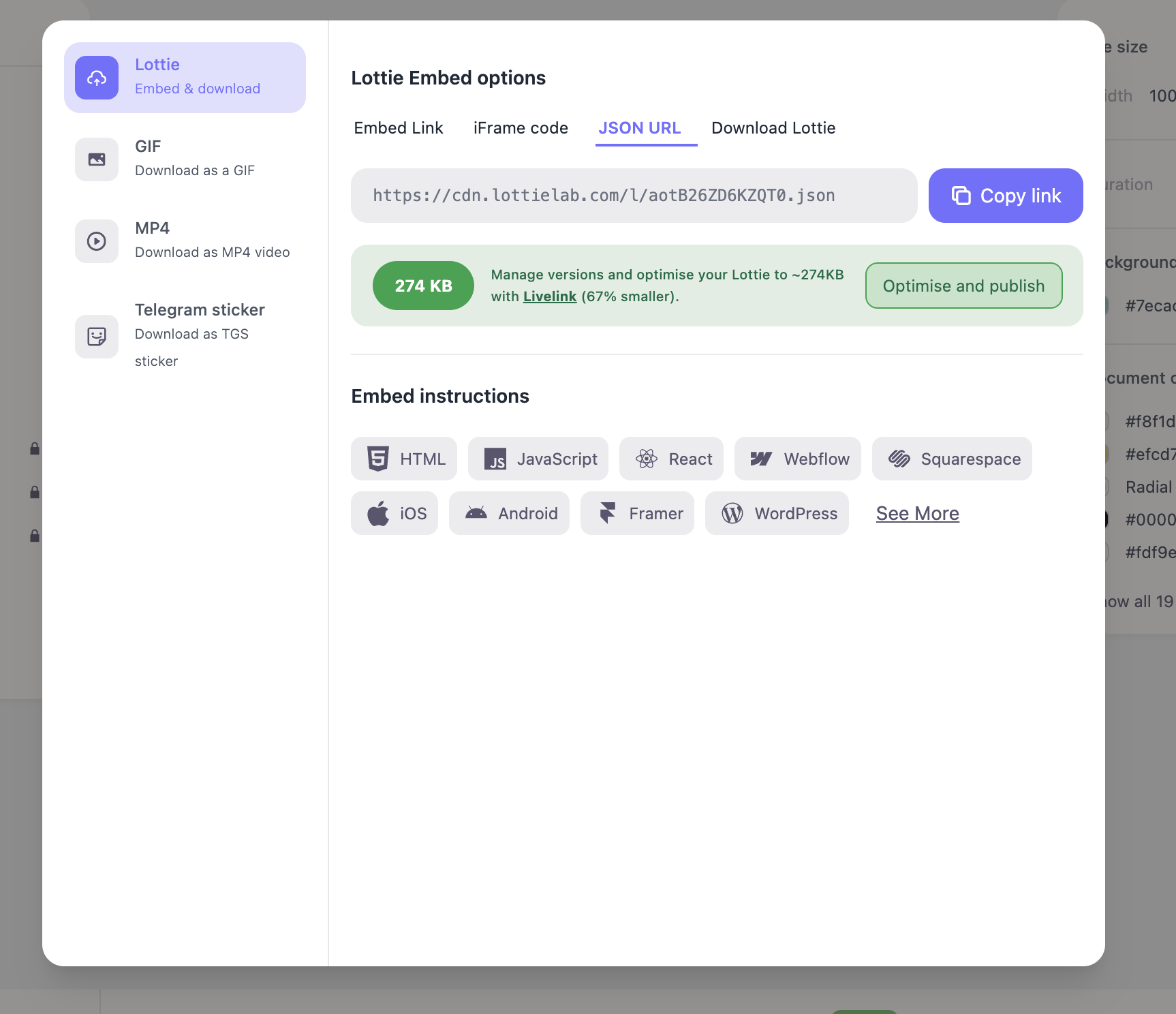Open Squarespace embed instructions
This screenshot has height=1014, width=1176.
click(x=952, y=459)
